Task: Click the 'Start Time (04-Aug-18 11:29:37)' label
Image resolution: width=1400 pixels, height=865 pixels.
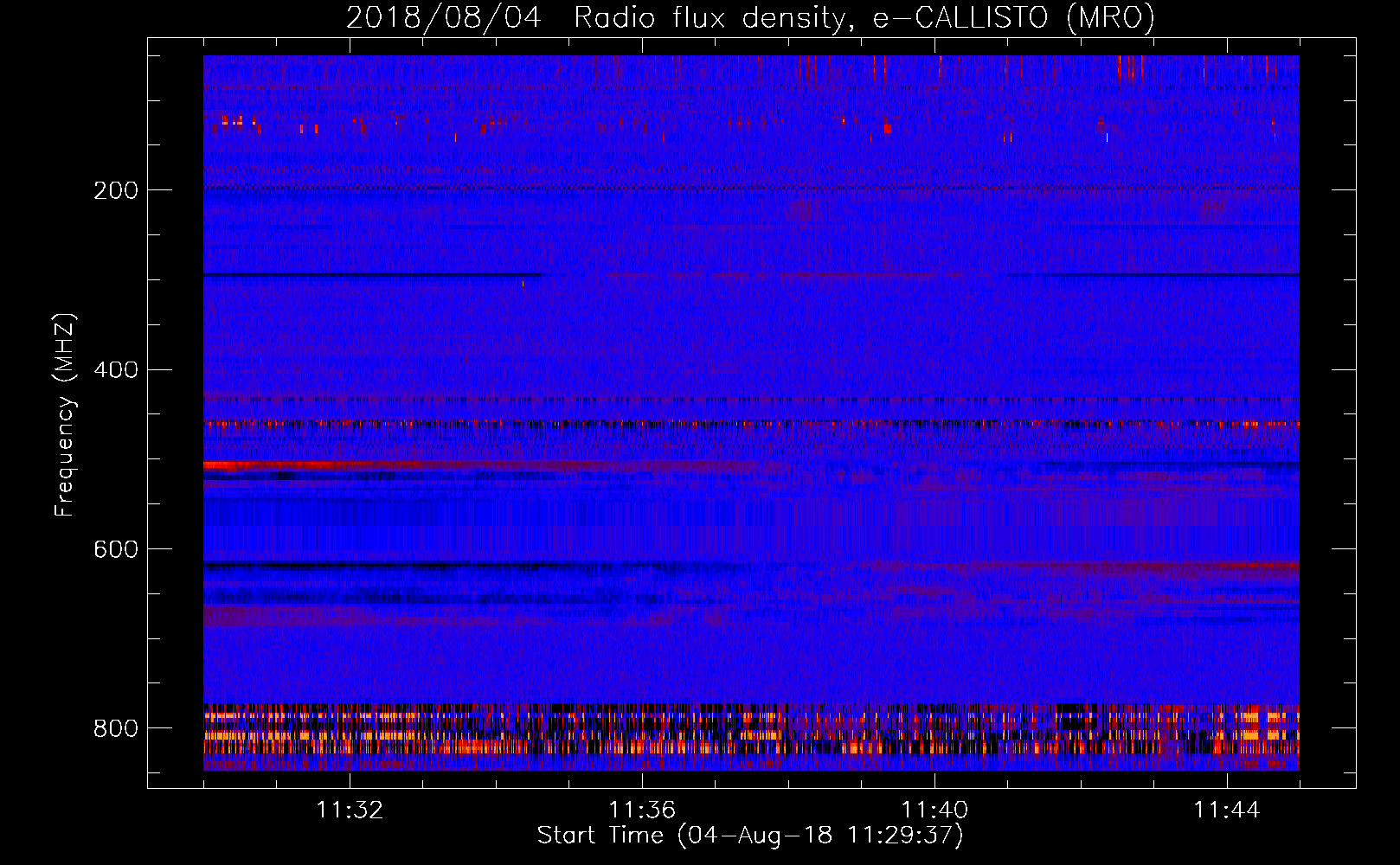Action: 750,836
